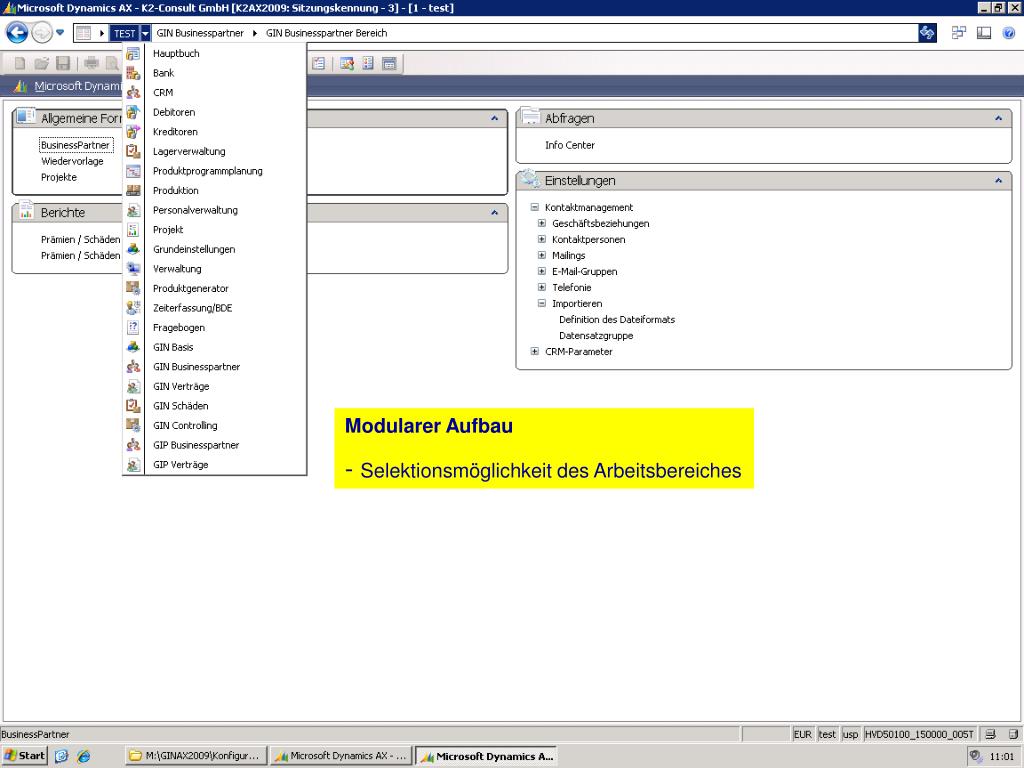This screenshot has height=768, width=1024.
Task: Click the Print toolbar icon
Action: (91, 63)
